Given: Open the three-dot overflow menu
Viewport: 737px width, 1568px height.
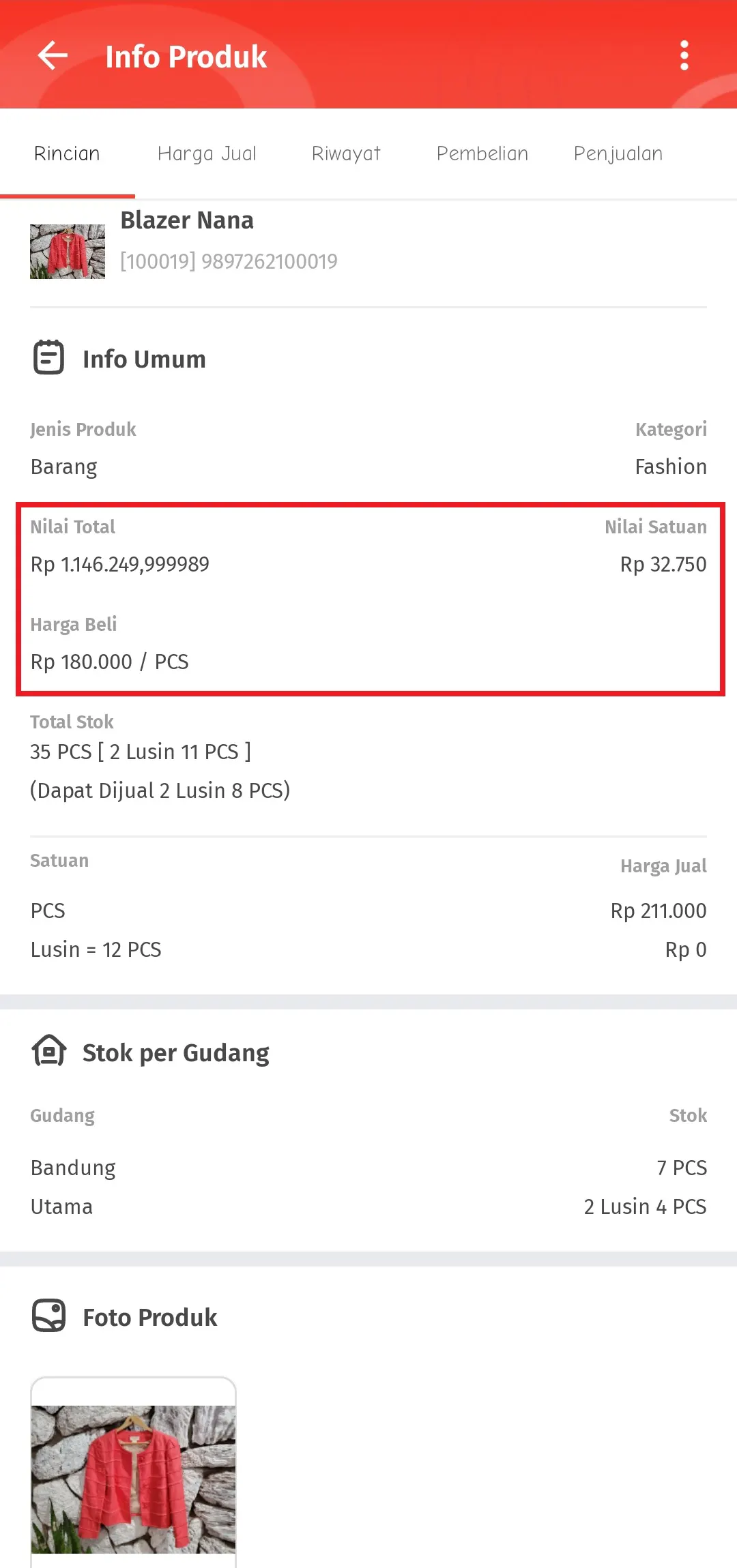Looking at the screenshot, I should tap(685, 56).
